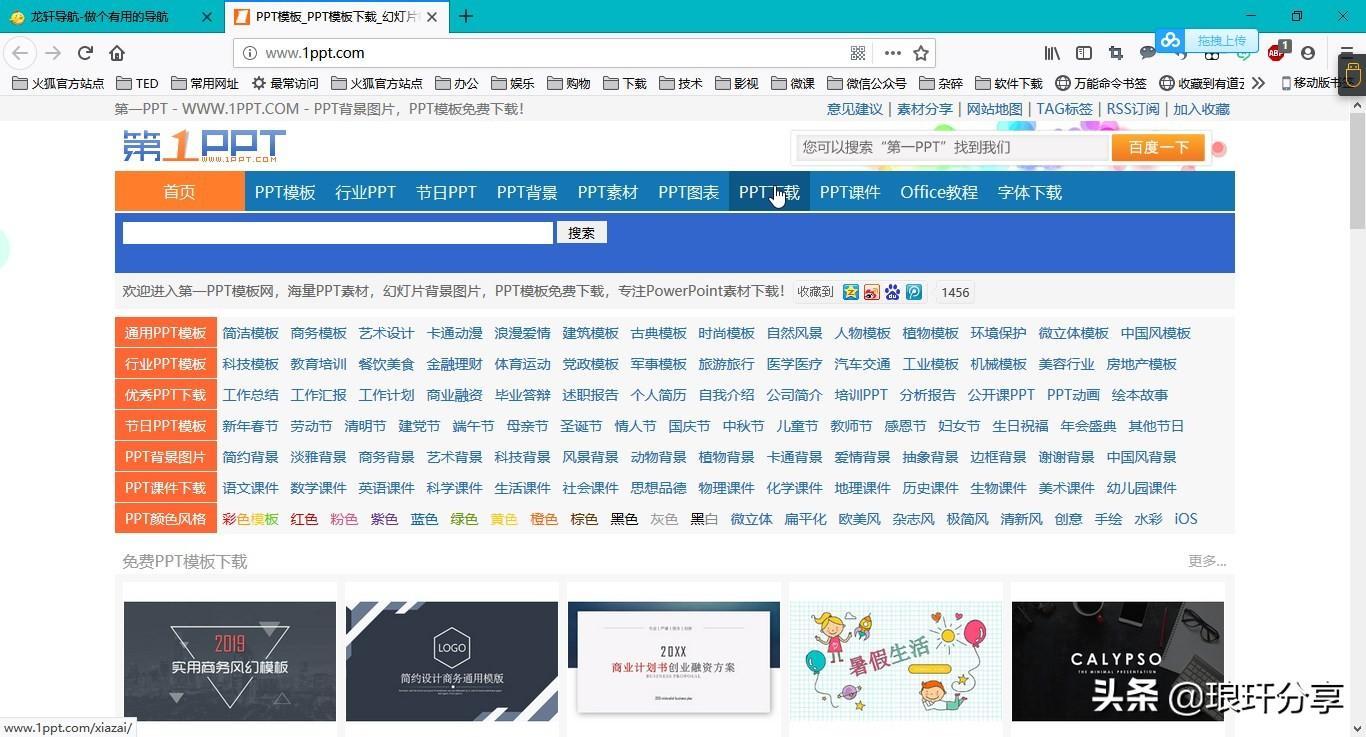Click the 第1PPT site logo
The image size is (1366, 737).
pyautogui.click(x=204, y=146)
